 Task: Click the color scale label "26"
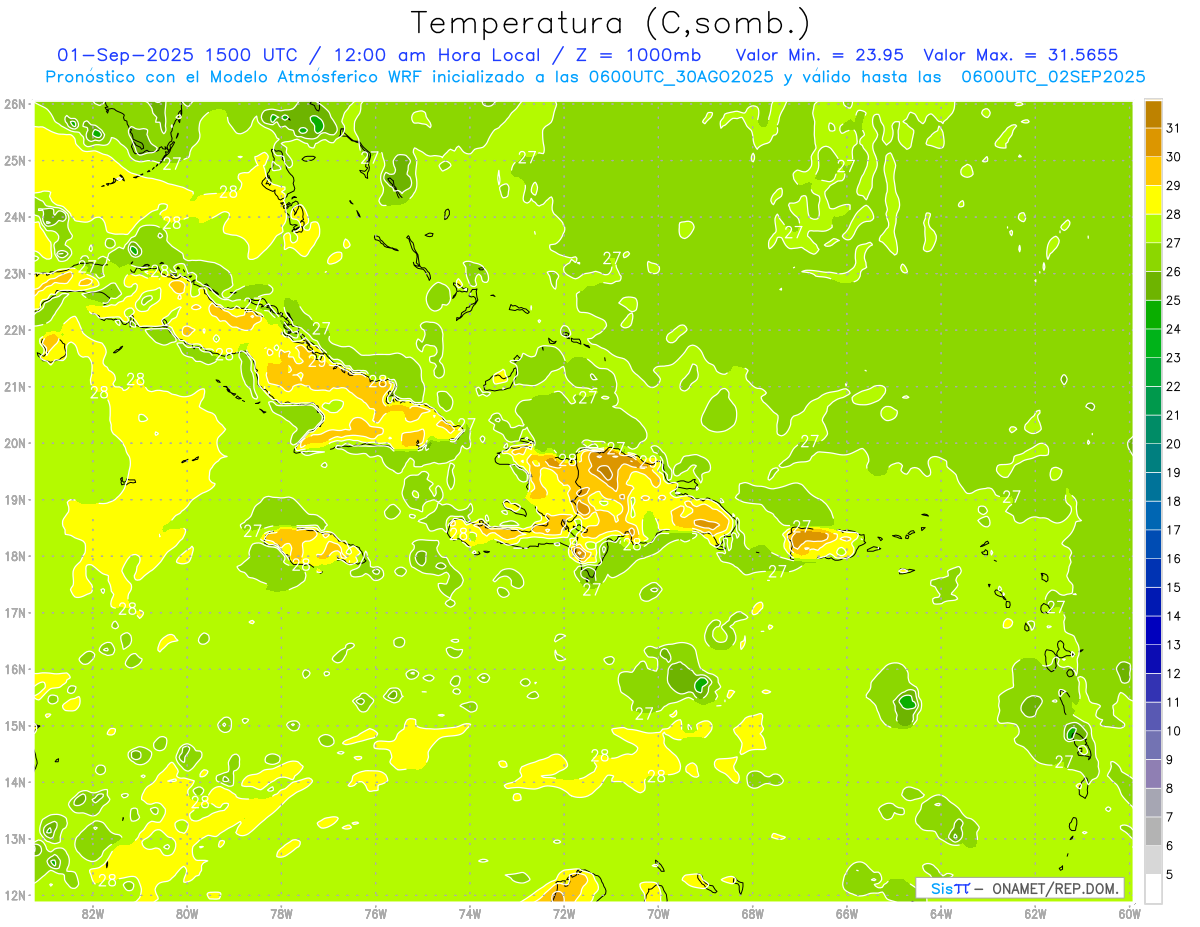(x=1174, y=272)
